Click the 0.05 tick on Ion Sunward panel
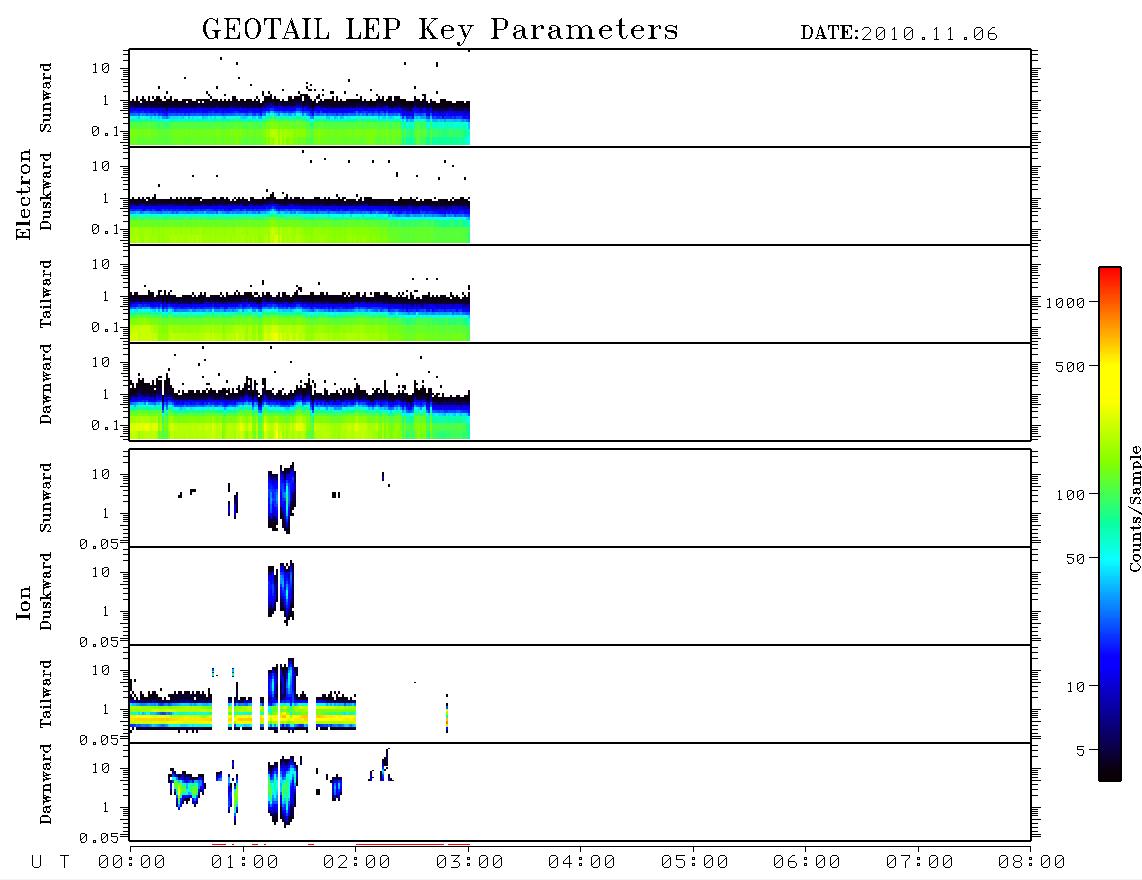1142x880 pixels. click(99, 544)
